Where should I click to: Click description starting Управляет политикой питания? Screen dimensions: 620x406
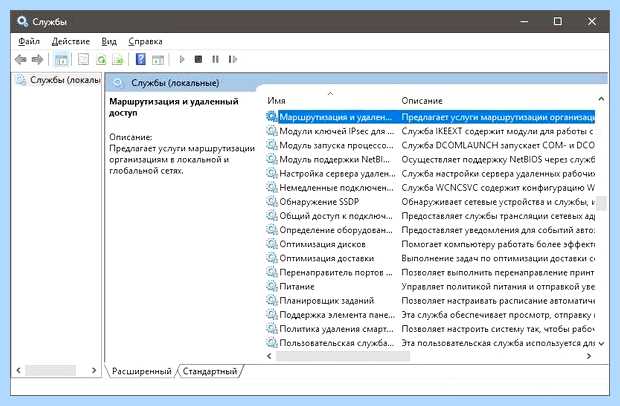point(498,286)
